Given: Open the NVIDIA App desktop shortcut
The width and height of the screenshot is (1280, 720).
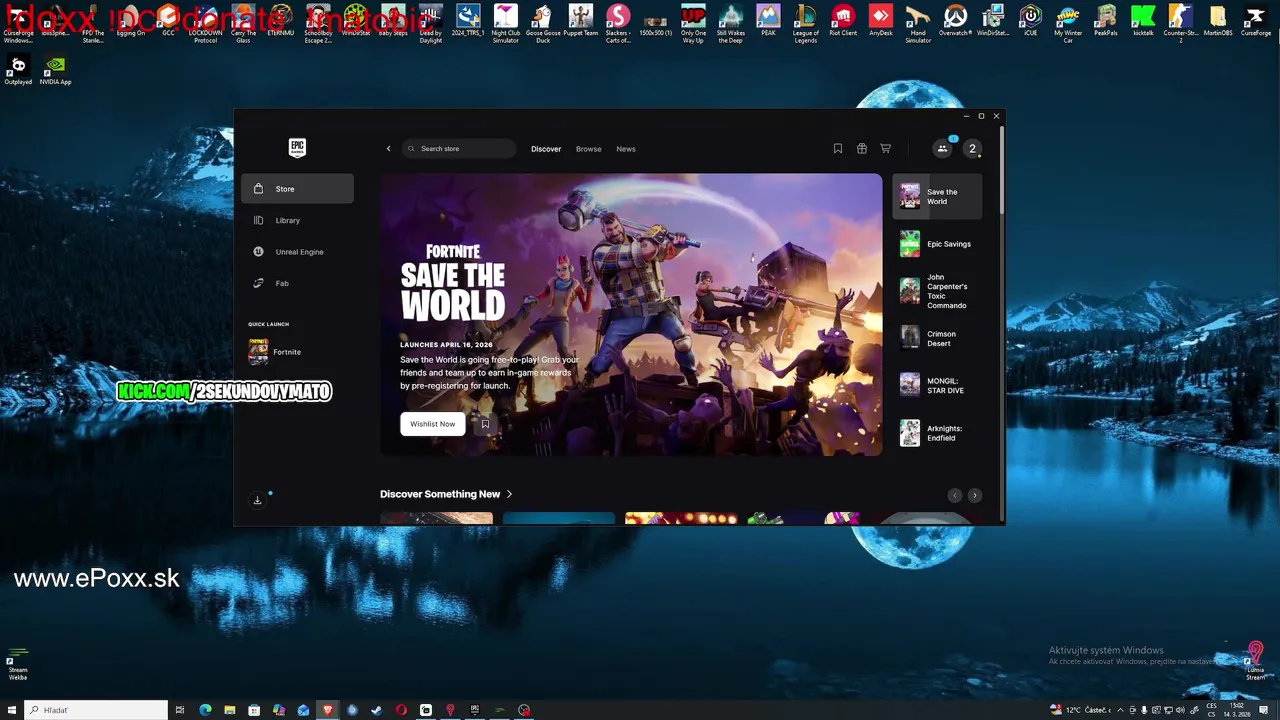Looking at the screenshot, I should click(x=56, y=69).
